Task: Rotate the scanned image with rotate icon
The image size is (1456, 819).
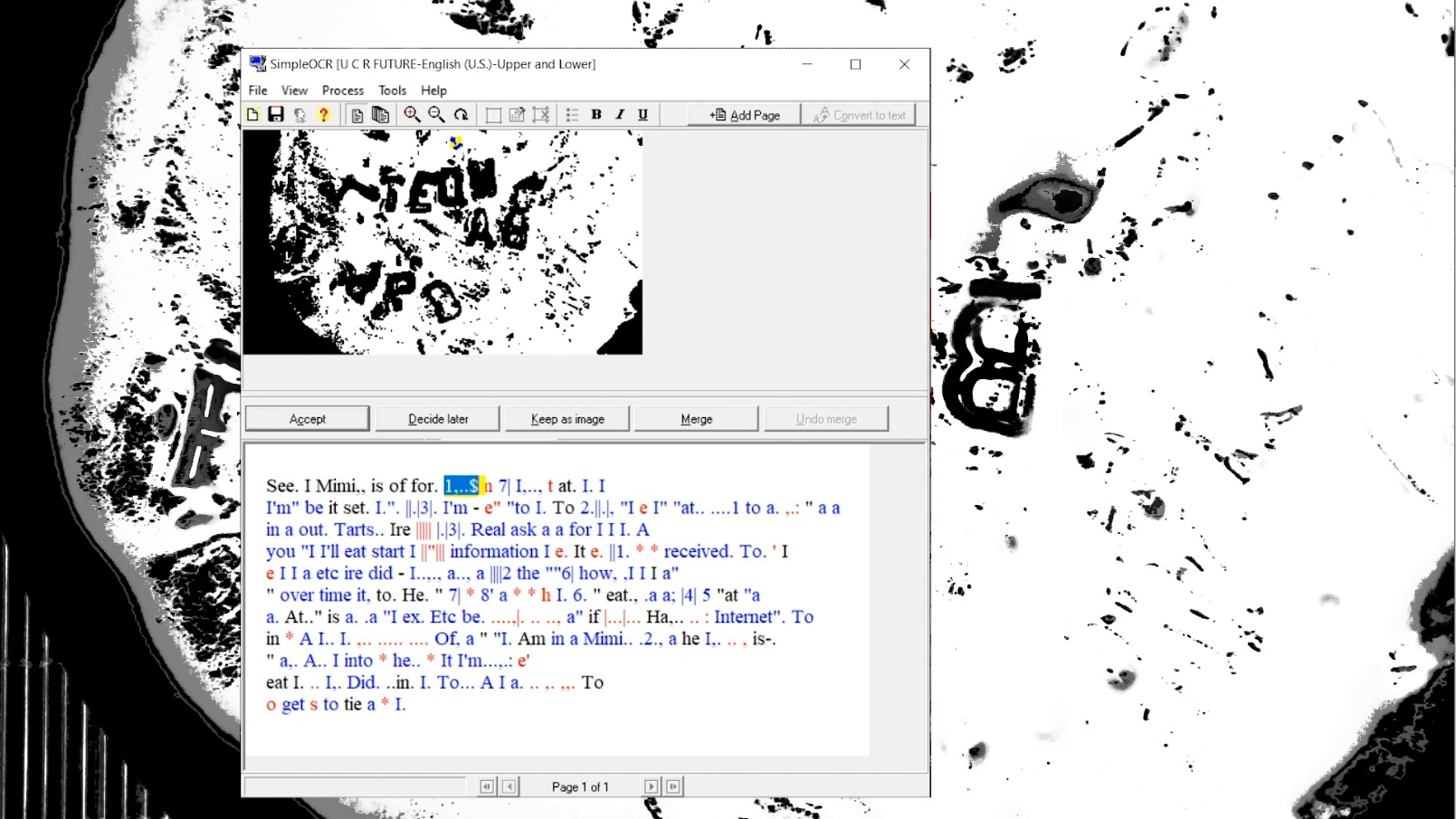Action: [461, 115]
